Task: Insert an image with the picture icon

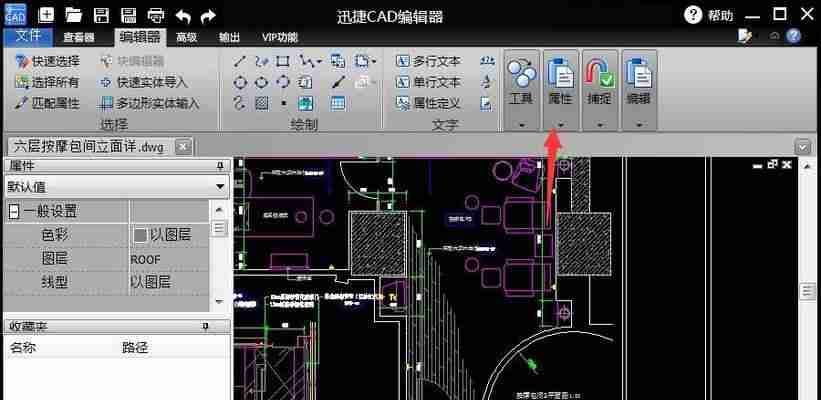Action: pos(306,103)
